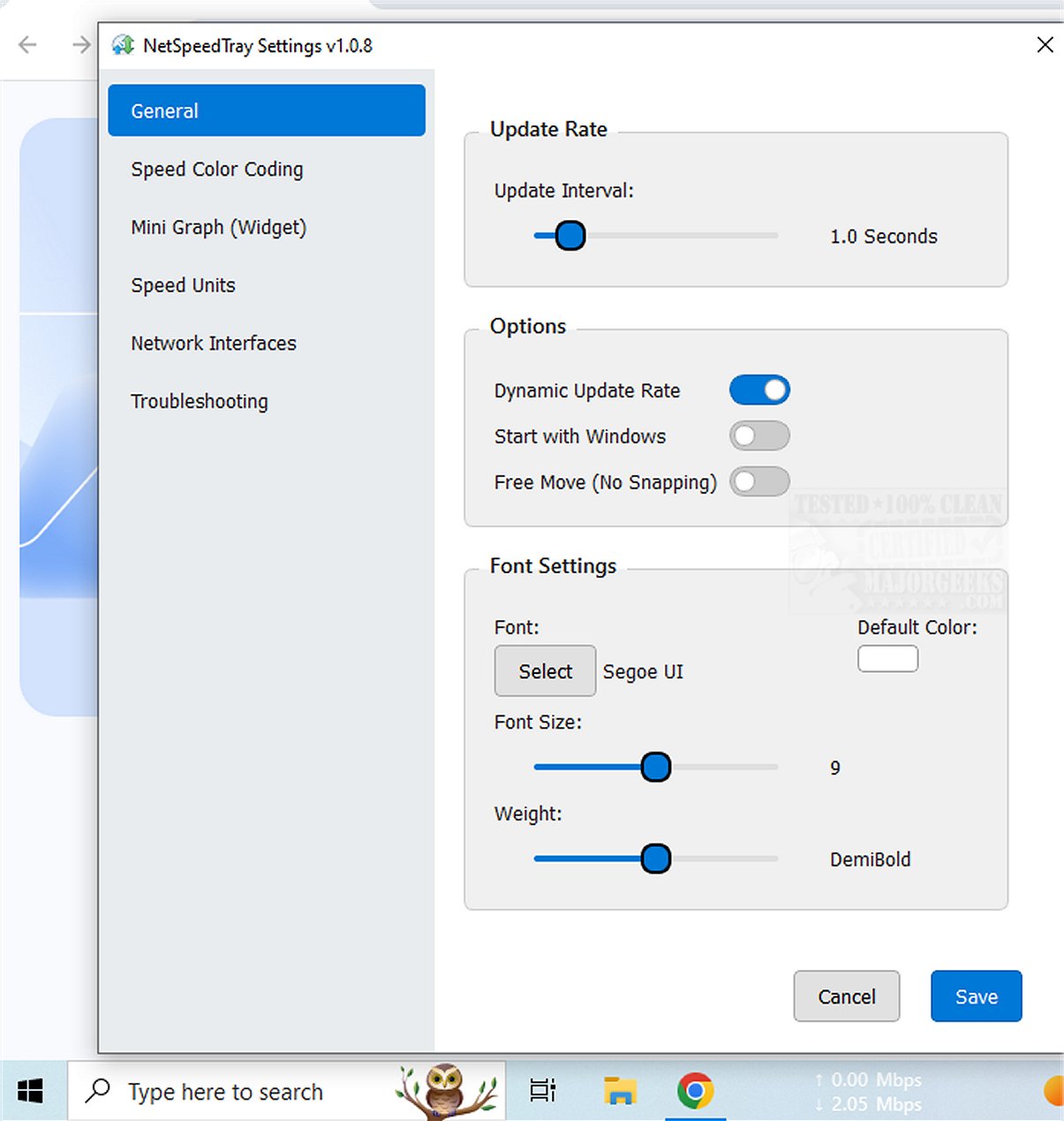This screenshot has height=1121, width=1064.
Task: Go to the Speed Units page
Action: coord(184,285)
